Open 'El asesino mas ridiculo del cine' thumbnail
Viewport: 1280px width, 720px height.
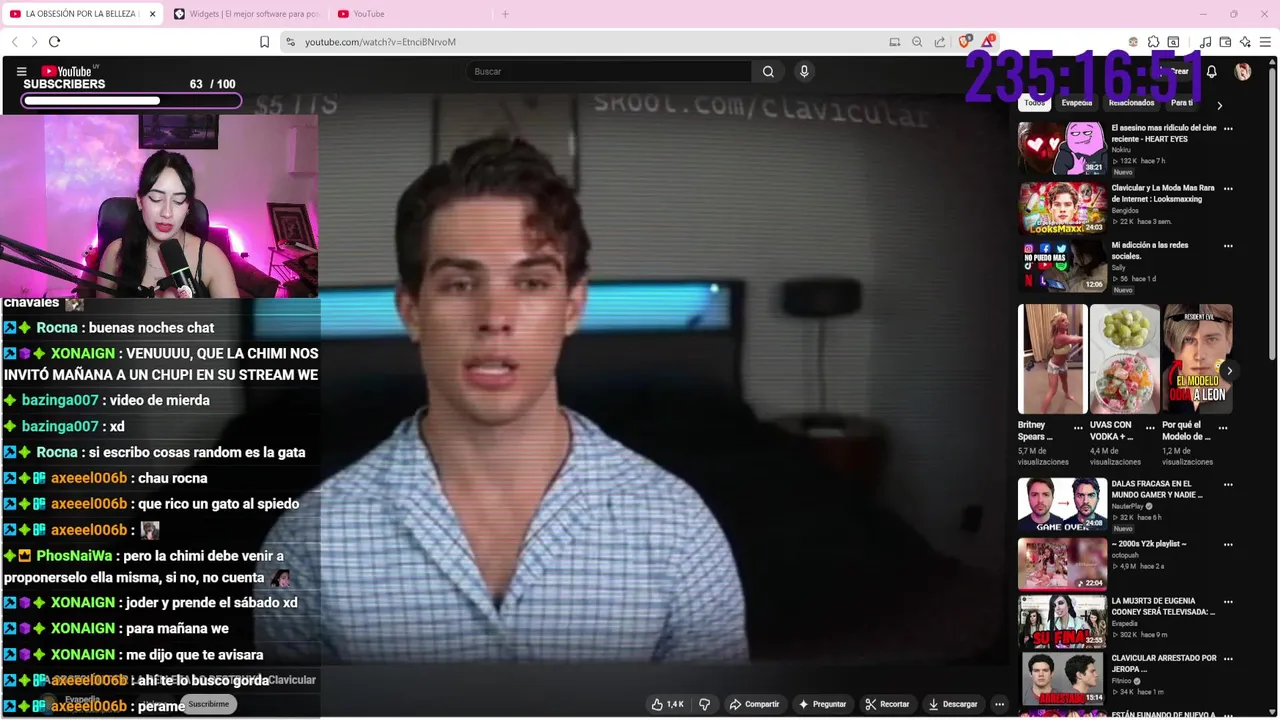[1062, 148]
